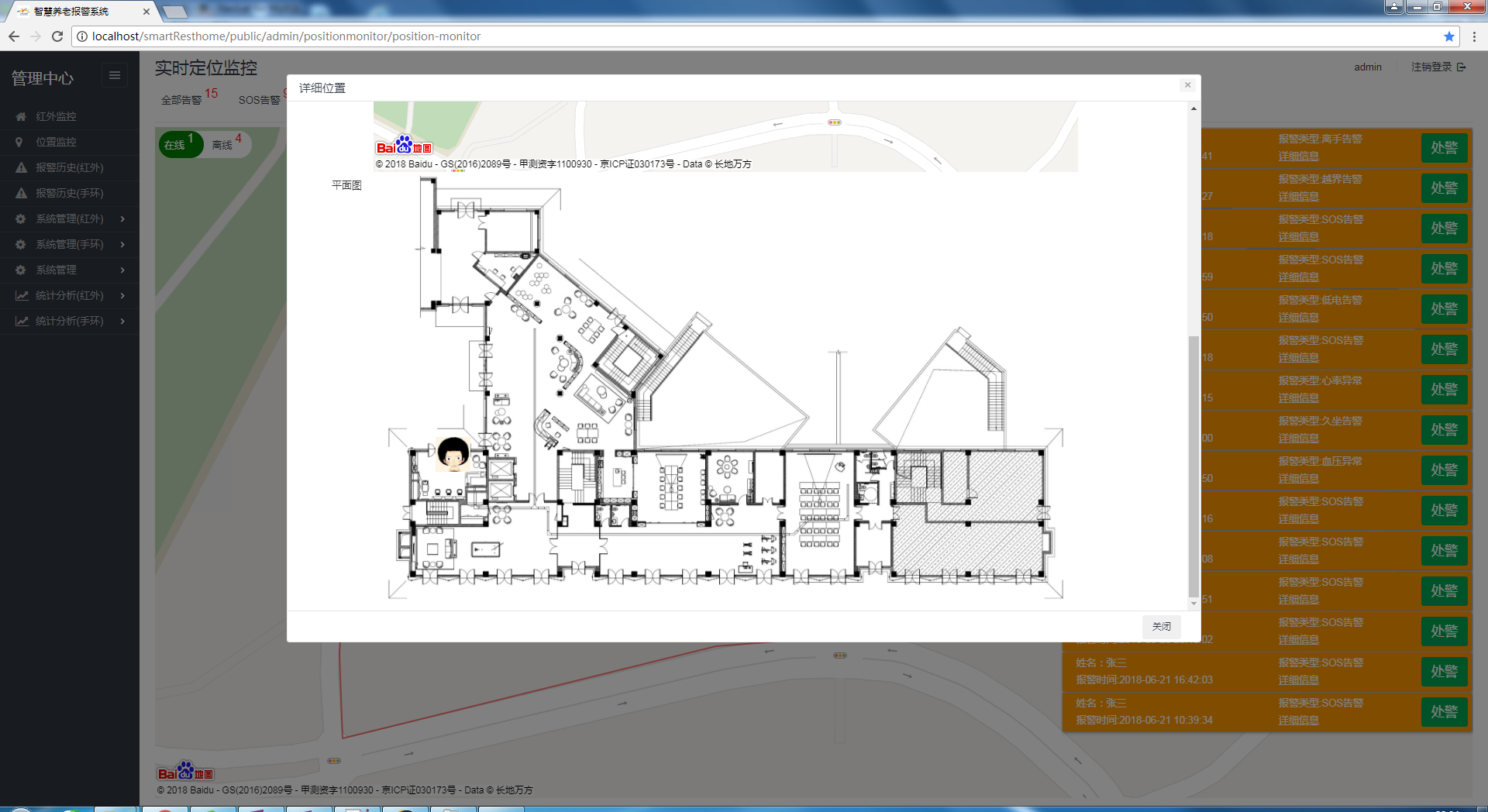This screenshot has height=812, width=1488.
Task: Expand 系统管理(红外) submenu
Action: 70,218
